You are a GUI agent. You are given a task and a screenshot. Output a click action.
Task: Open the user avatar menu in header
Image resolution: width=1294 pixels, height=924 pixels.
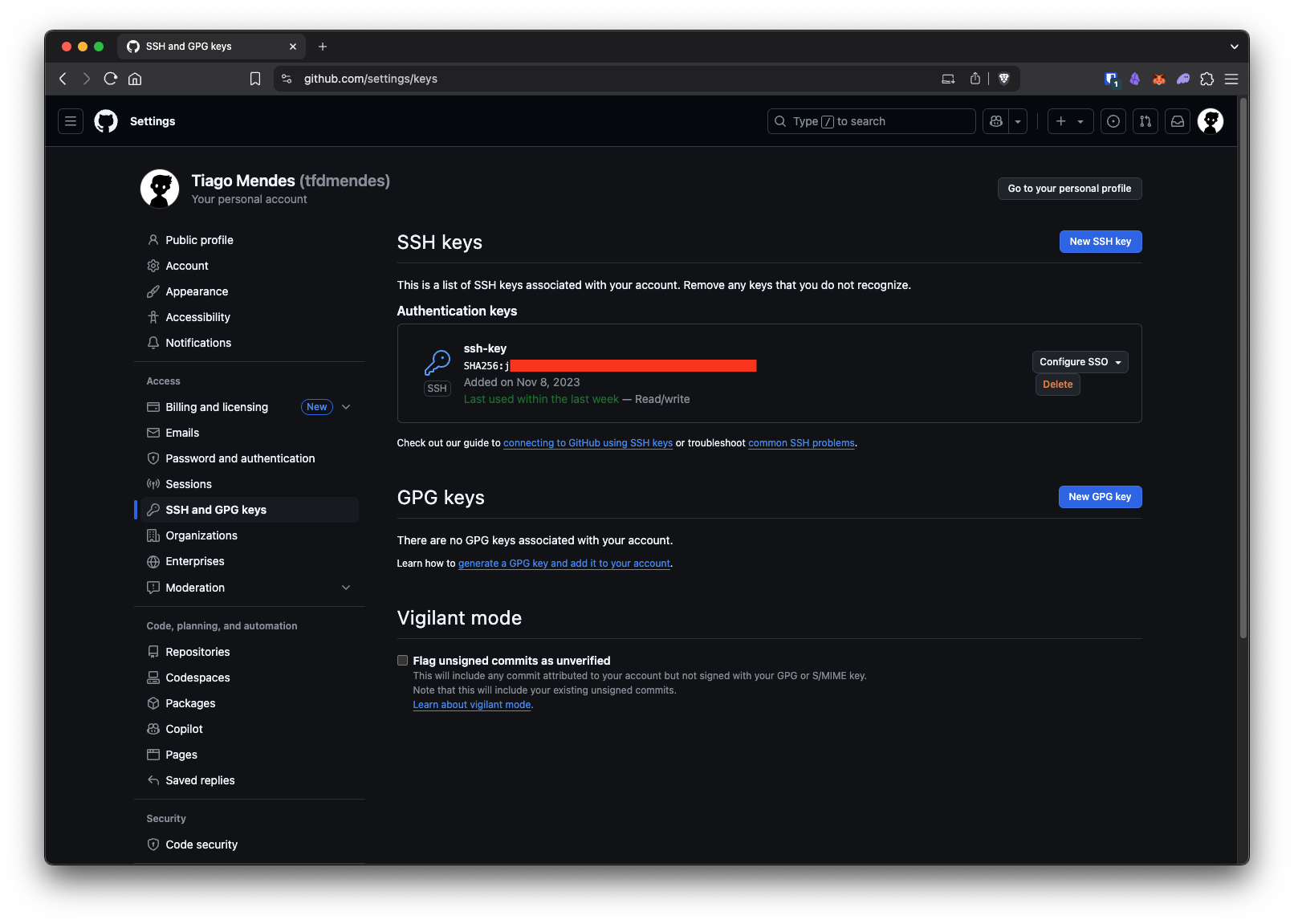coord(1211,121)
